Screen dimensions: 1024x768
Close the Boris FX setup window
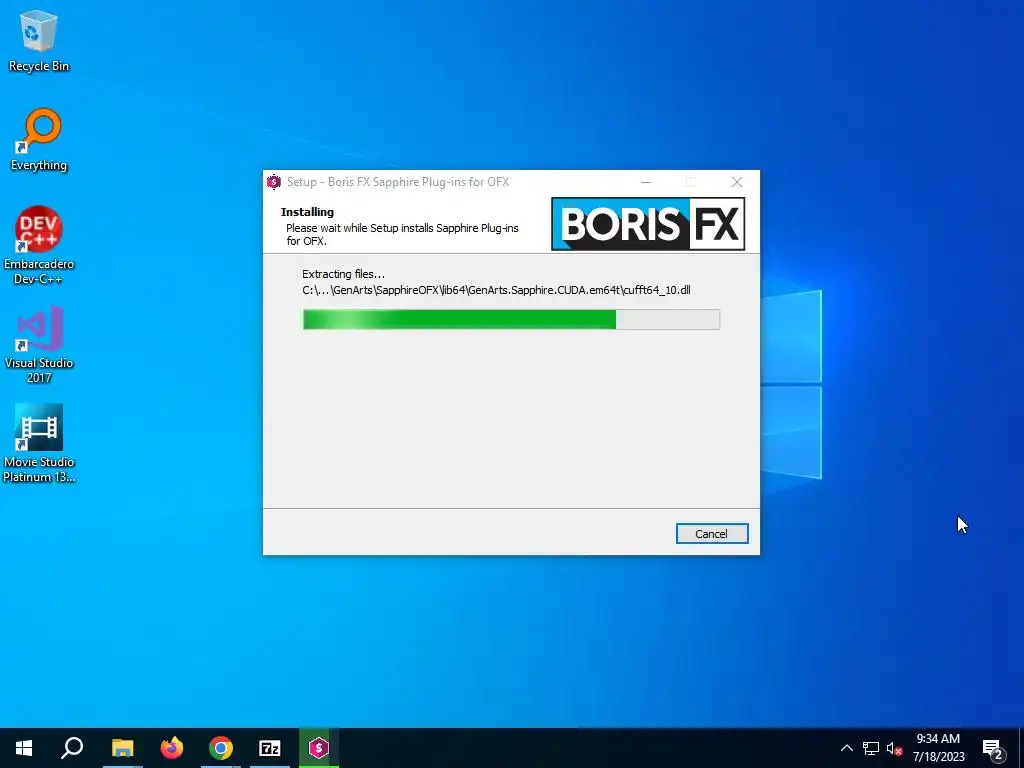737,182
